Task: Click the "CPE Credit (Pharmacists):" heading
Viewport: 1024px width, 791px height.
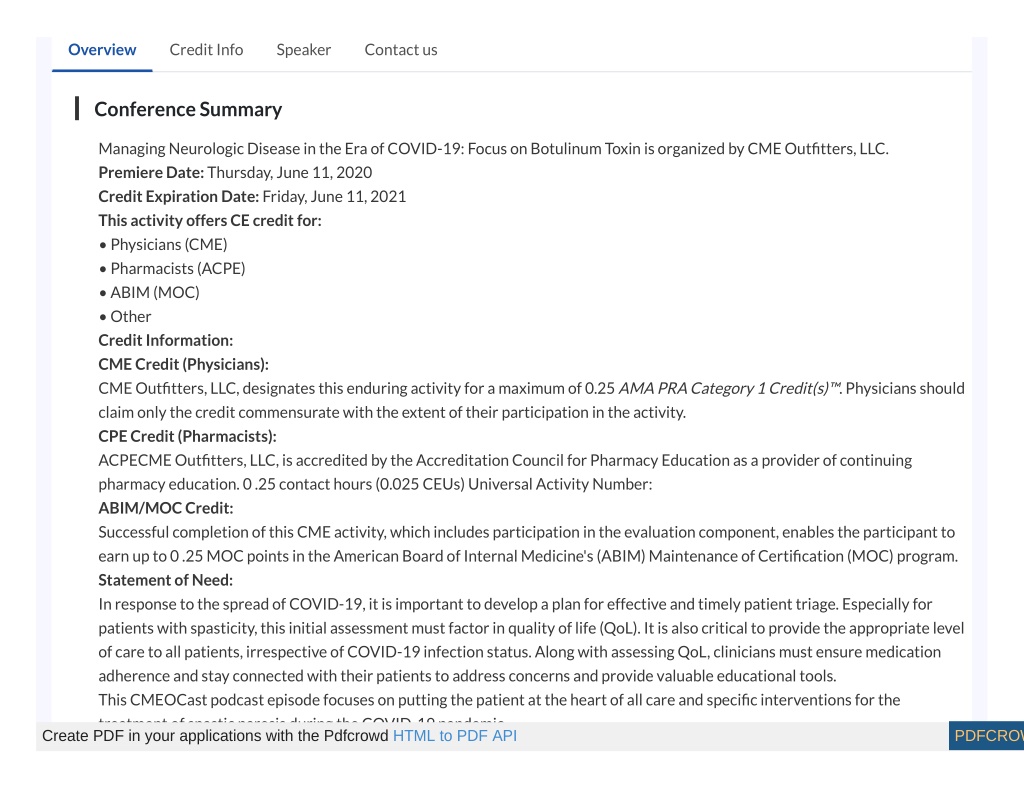Action: 187,436
